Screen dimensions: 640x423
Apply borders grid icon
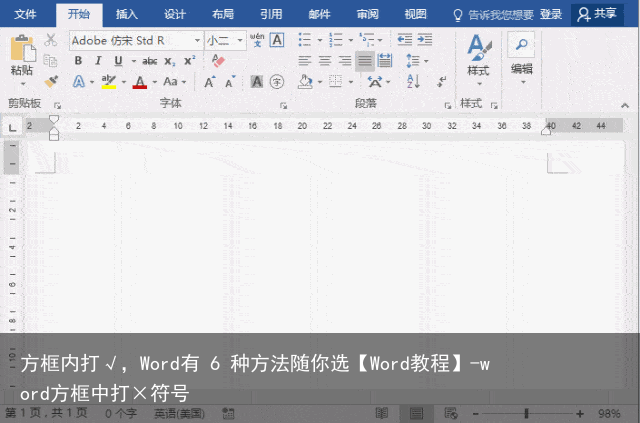(336, 82)
